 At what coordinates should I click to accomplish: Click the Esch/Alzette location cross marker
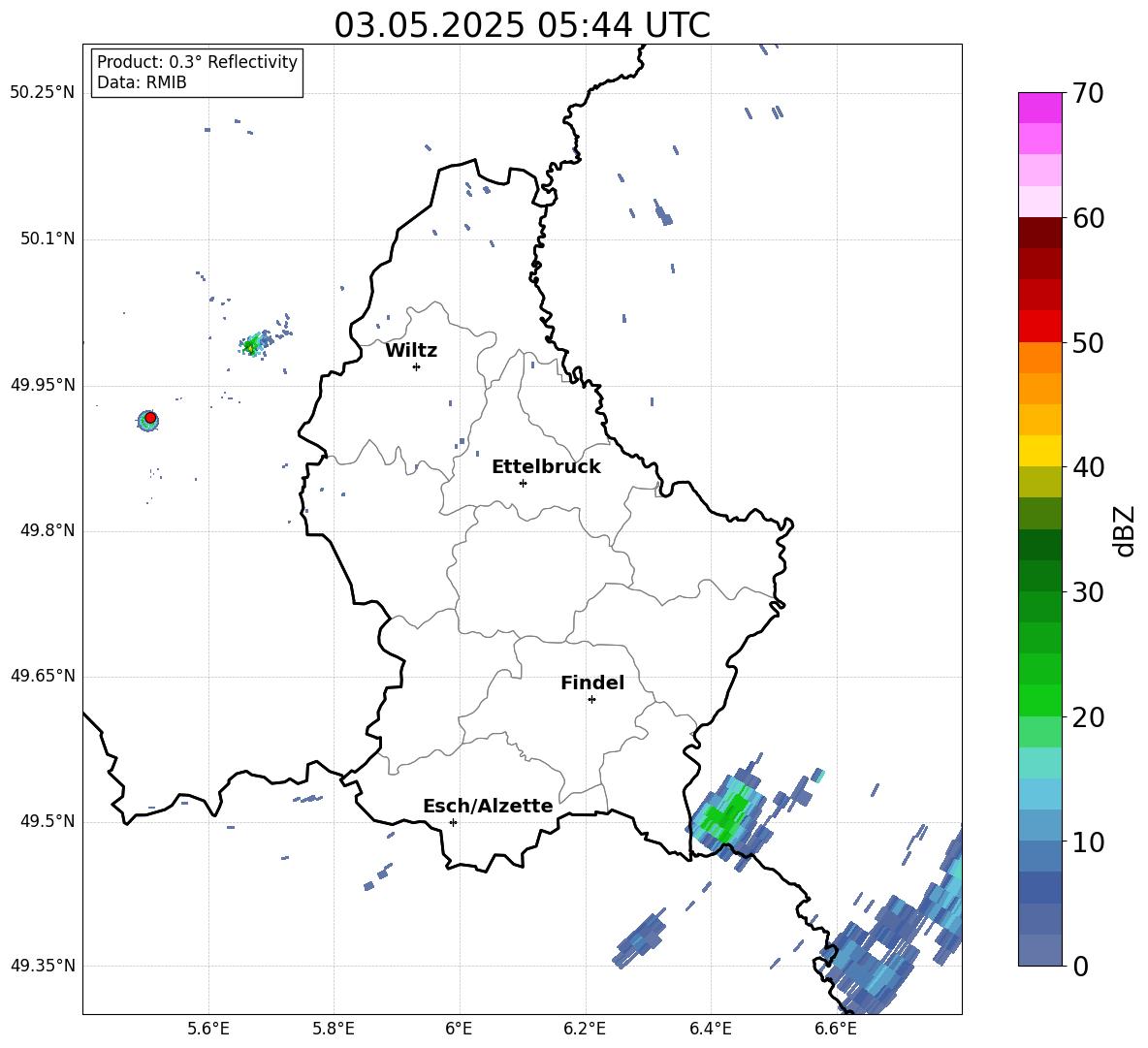tap(453, 822)
